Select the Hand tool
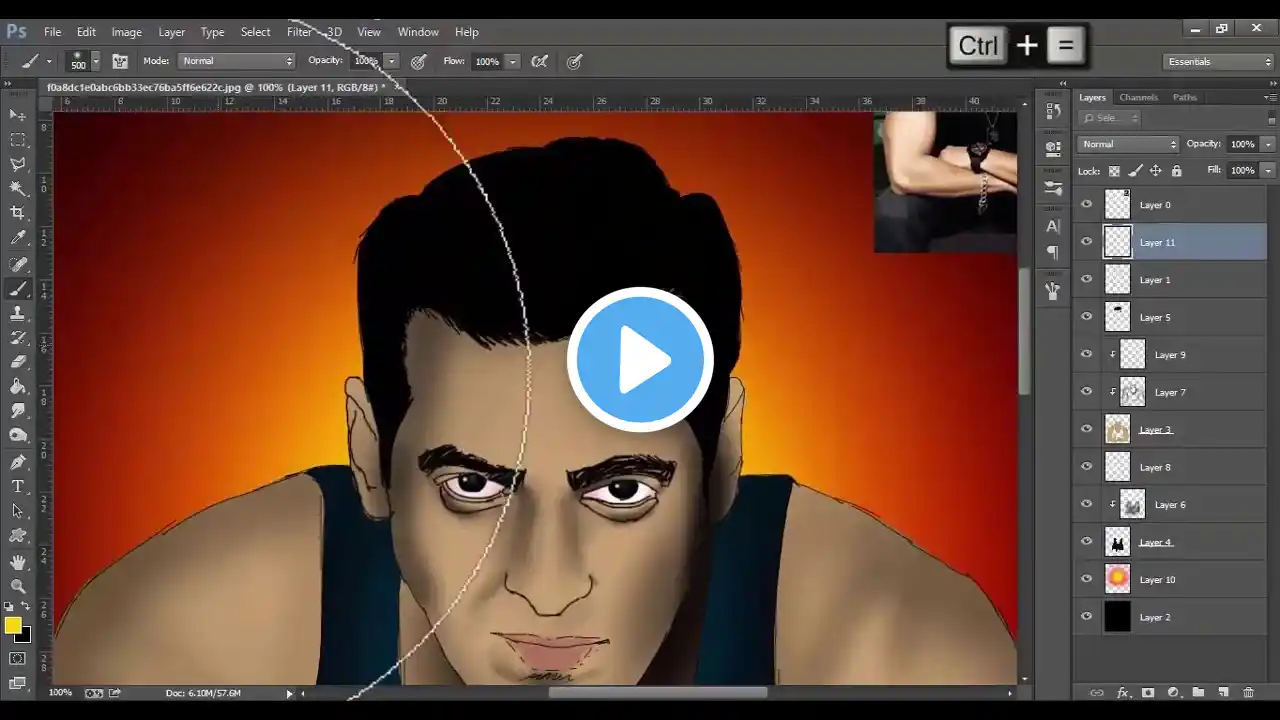This screenshot has height=720, width=1280. coord(18,562)
